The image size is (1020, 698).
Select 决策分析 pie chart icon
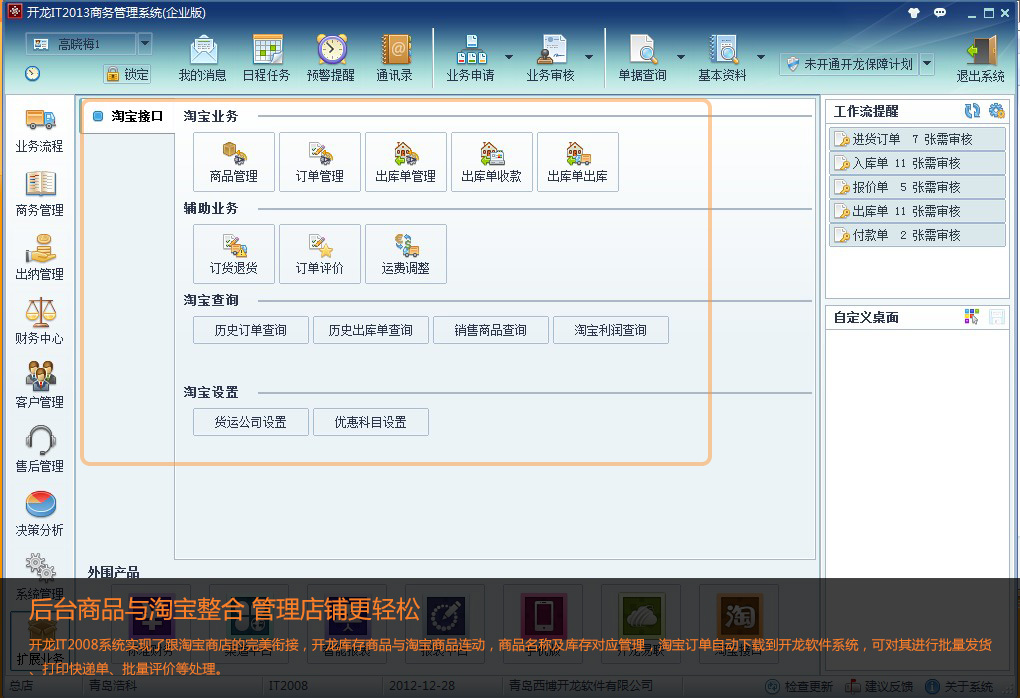coord(40,513)
